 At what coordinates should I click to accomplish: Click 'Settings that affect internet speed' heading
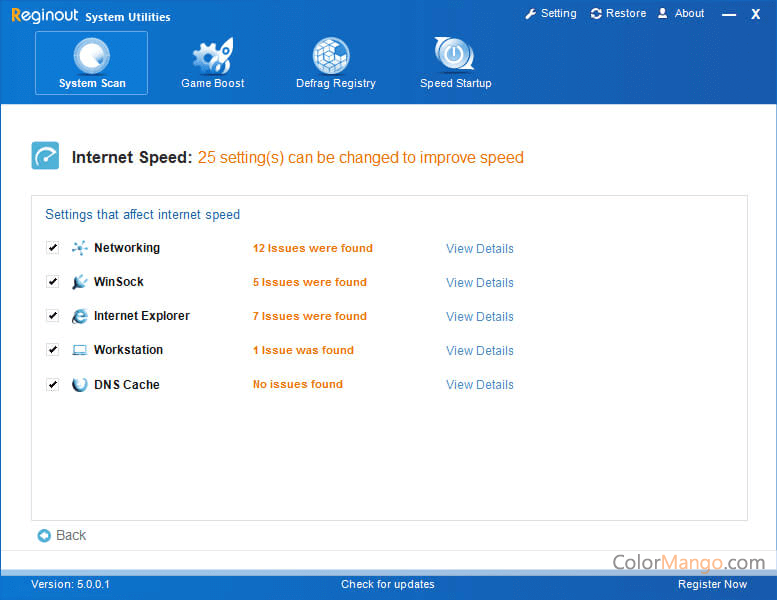click(143, 215)
